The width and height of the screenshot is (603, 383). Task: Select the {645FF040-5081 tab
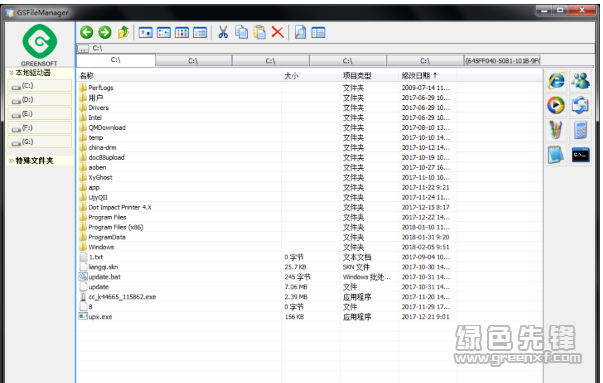pyautogui.click(x=502, y=61)
